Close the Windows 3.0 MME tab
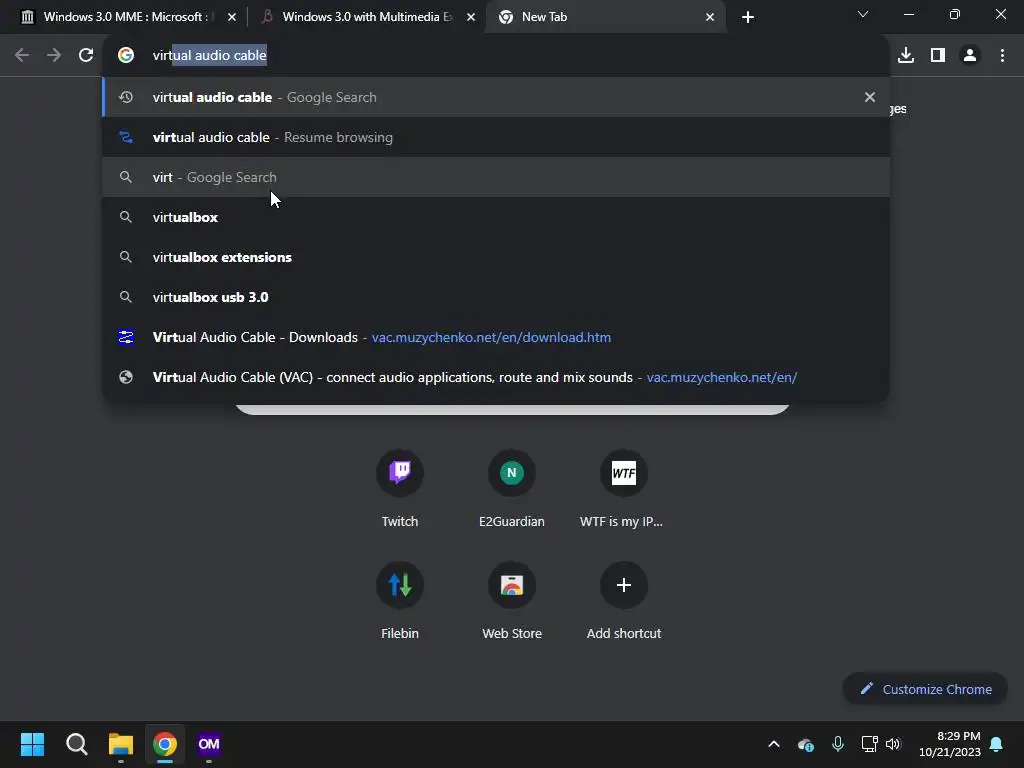Image resolution: width=1024 pixels, height=768 pixels. click(232, 17)
